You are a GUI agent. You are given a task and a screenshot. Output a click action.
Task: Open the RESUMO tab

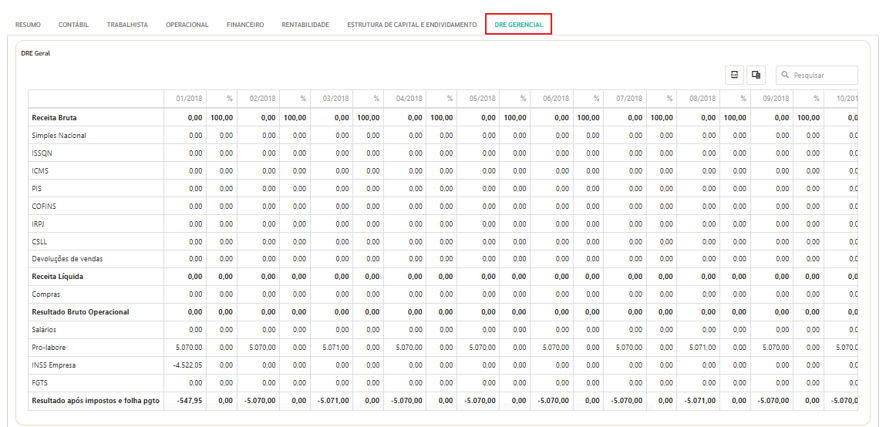coord(28,25)
